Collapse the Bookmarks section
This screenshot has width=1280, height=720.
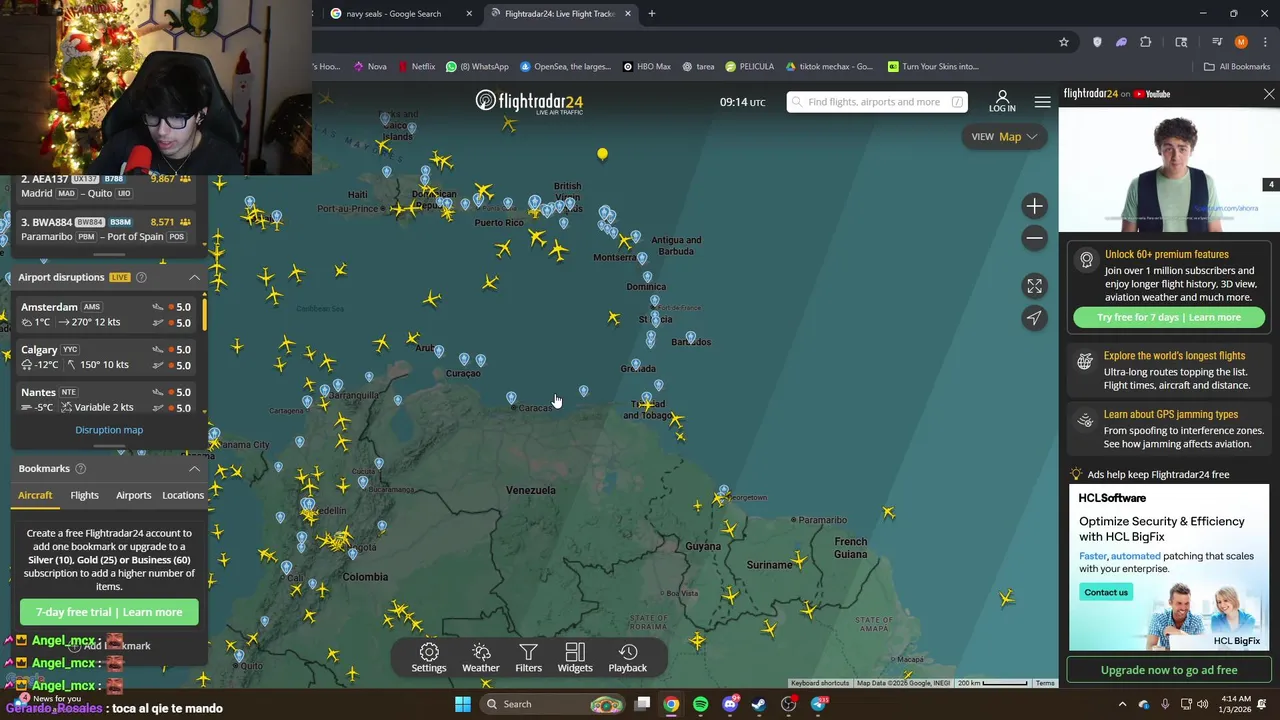click(195, 468)
